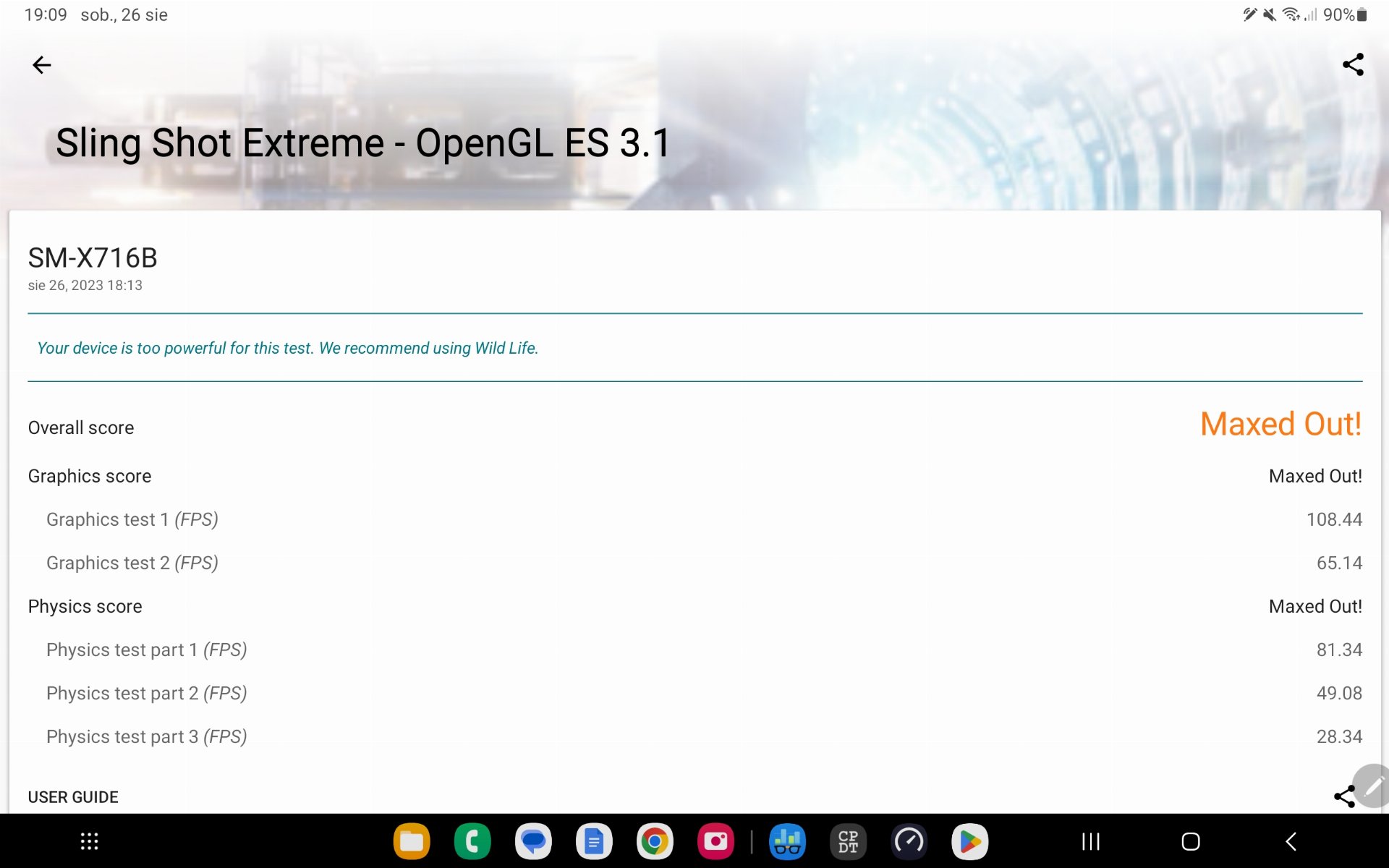Select the 108.44 FPS value
1389x868 pixels.
coord(1334,519)
